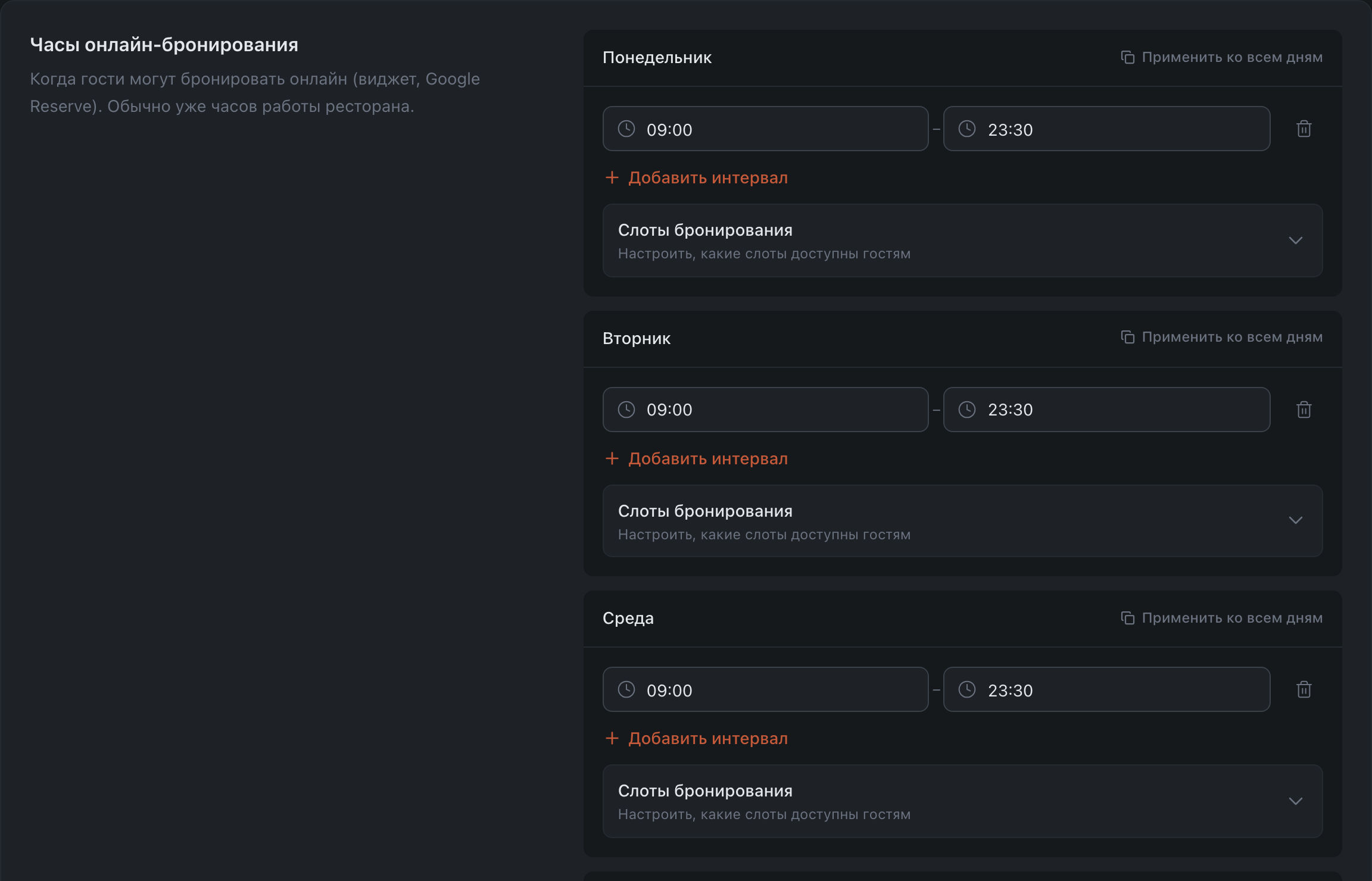
Task: Edit Monday end time 23:30 field
Action: 1106,129
